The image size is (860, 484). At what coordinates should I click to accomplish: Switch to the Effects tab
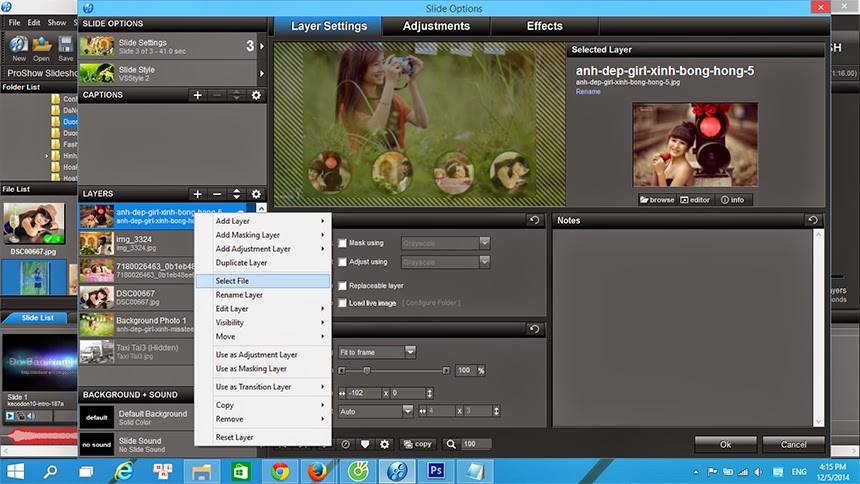coord(544,26)
